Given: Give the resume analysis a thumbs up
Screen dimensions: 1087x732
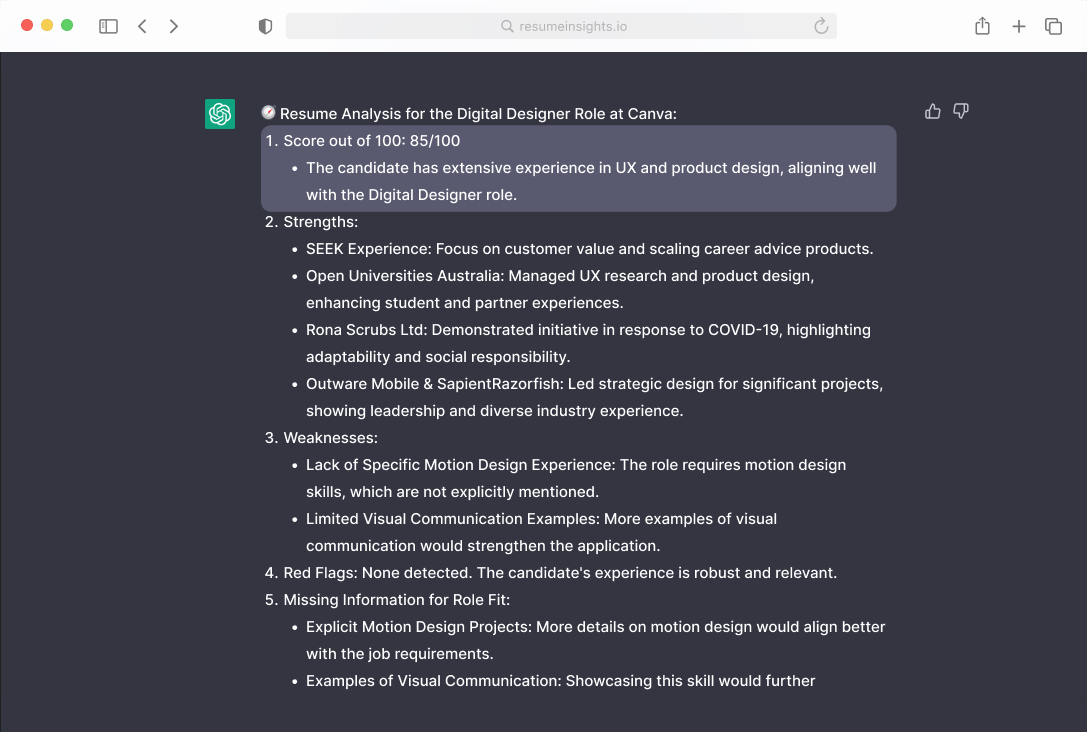Looking at the screenshot, I should point(933,111).
